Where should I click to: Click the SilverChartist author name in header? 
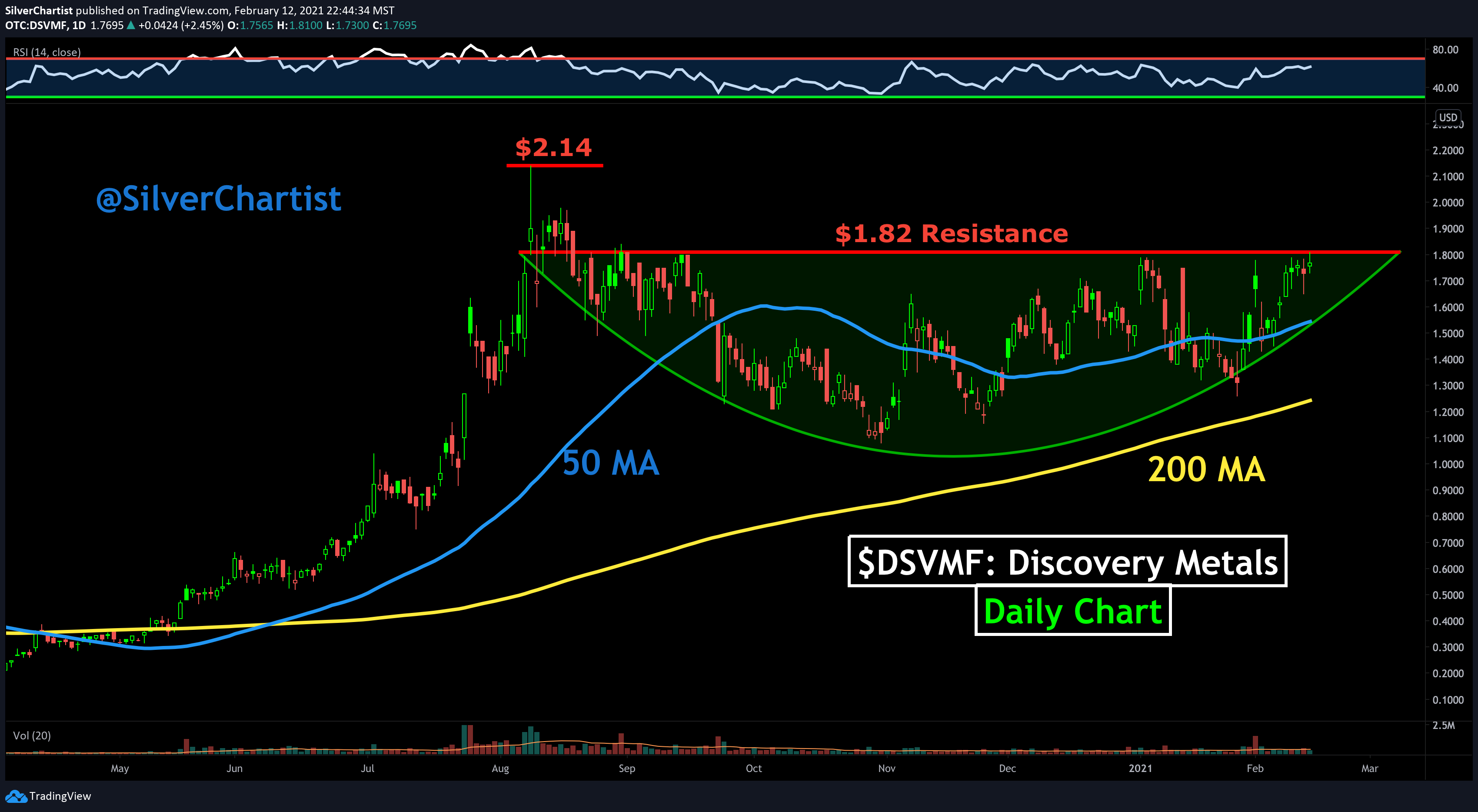(x=38, y=10)
